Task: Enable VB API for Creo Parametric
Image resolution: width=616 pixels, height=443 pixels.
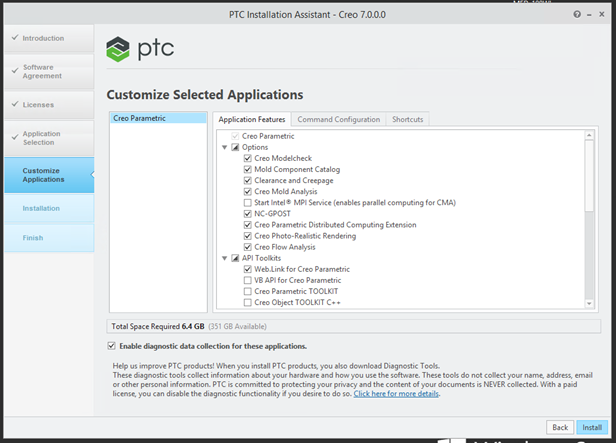Action: (248, 280)
